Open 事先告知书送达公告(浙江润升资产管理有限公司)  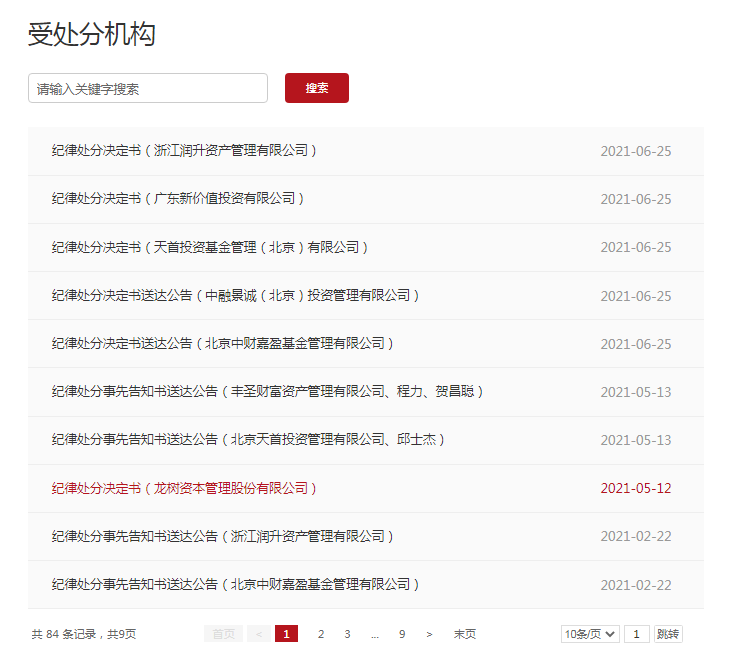tap(222, 536)
